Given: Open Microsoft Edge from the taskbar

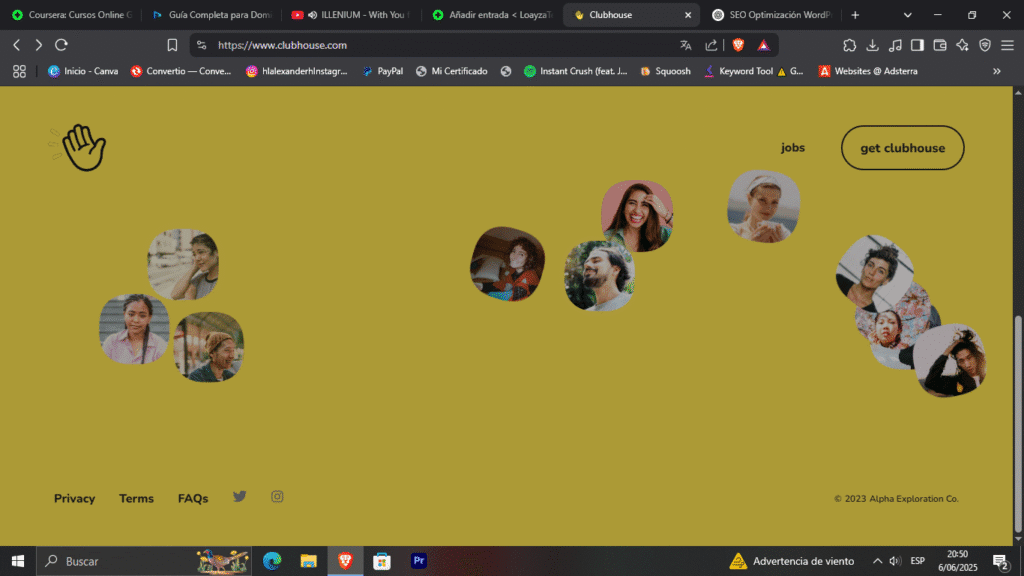Looking at the screenshot, I should pyautogui.click(x=272, y=561).
